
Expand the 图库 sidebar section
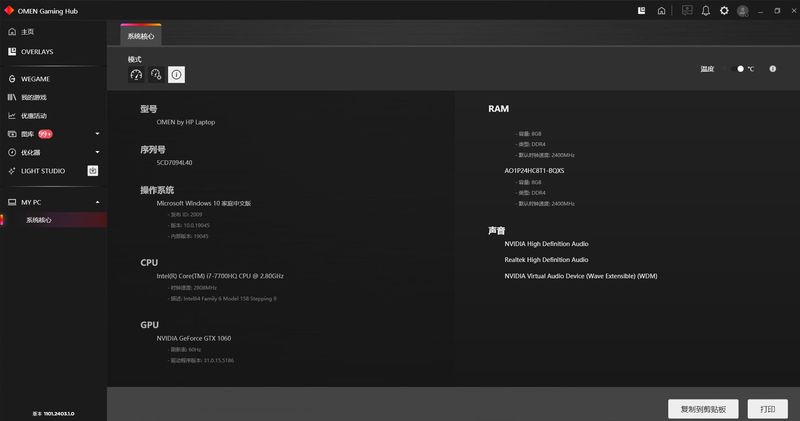pyautogui.click(x=97, y=134)
